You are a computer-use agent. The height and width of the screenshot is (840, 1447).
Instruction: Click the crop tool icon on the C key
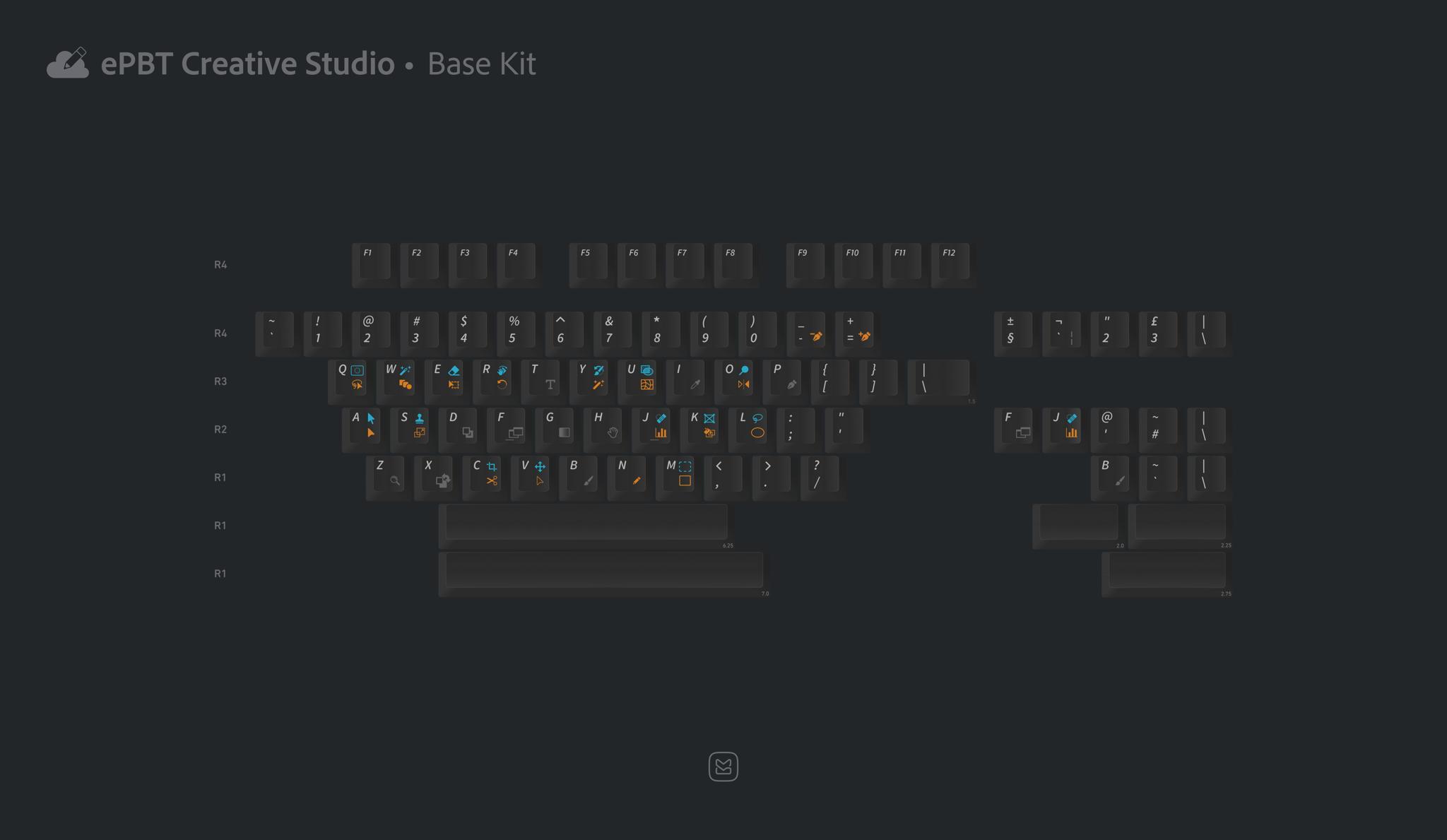(492, 466)
